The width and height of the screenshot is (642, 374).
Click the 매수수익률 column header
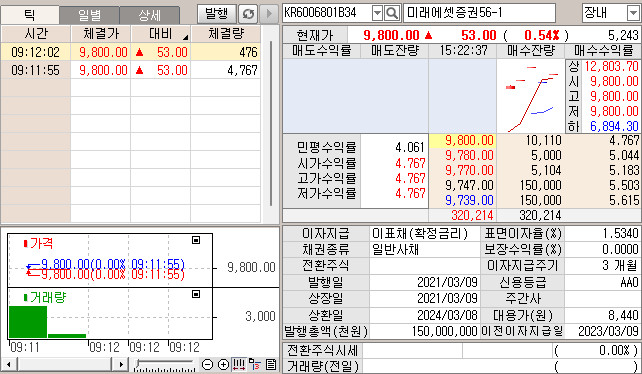click(604, 51)
